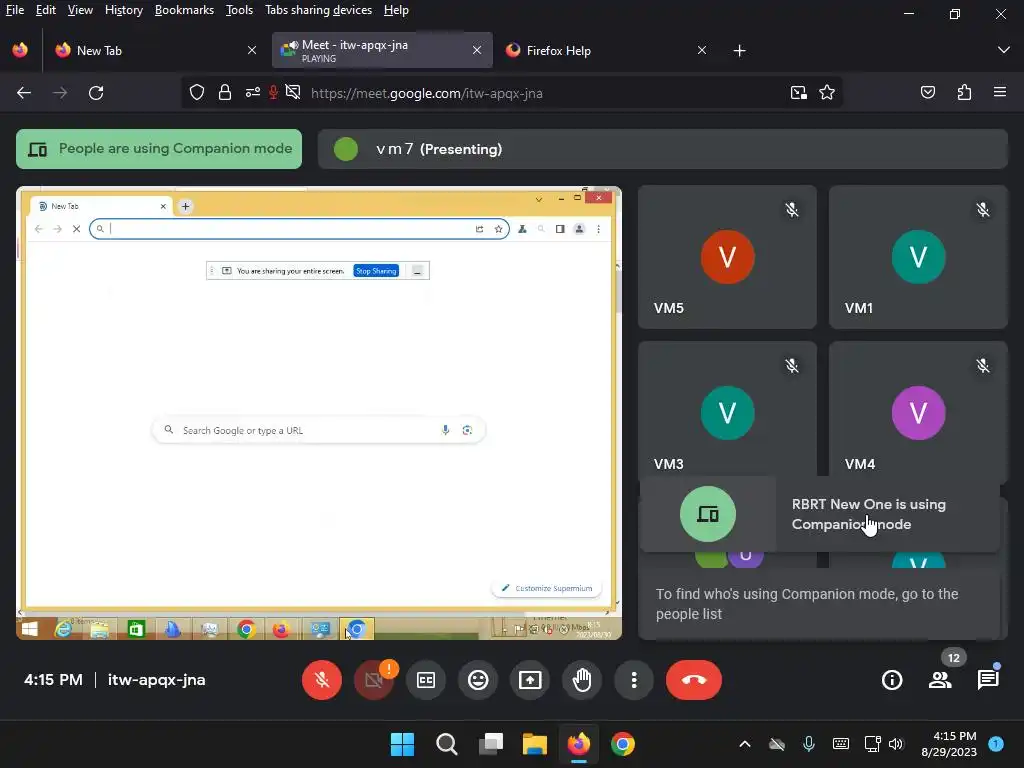Open the Bookmarks menu
The image size is (1024, 768).
(184, 10)
